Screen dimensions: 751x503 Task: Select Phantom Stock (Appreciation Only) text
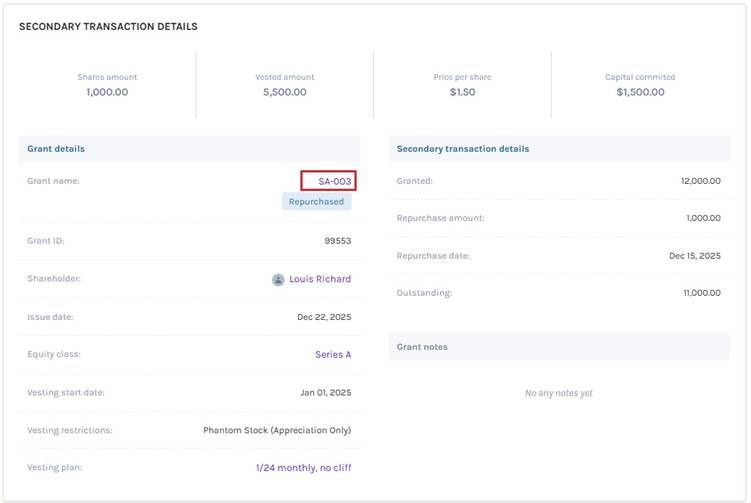click(x=277, y=430)
